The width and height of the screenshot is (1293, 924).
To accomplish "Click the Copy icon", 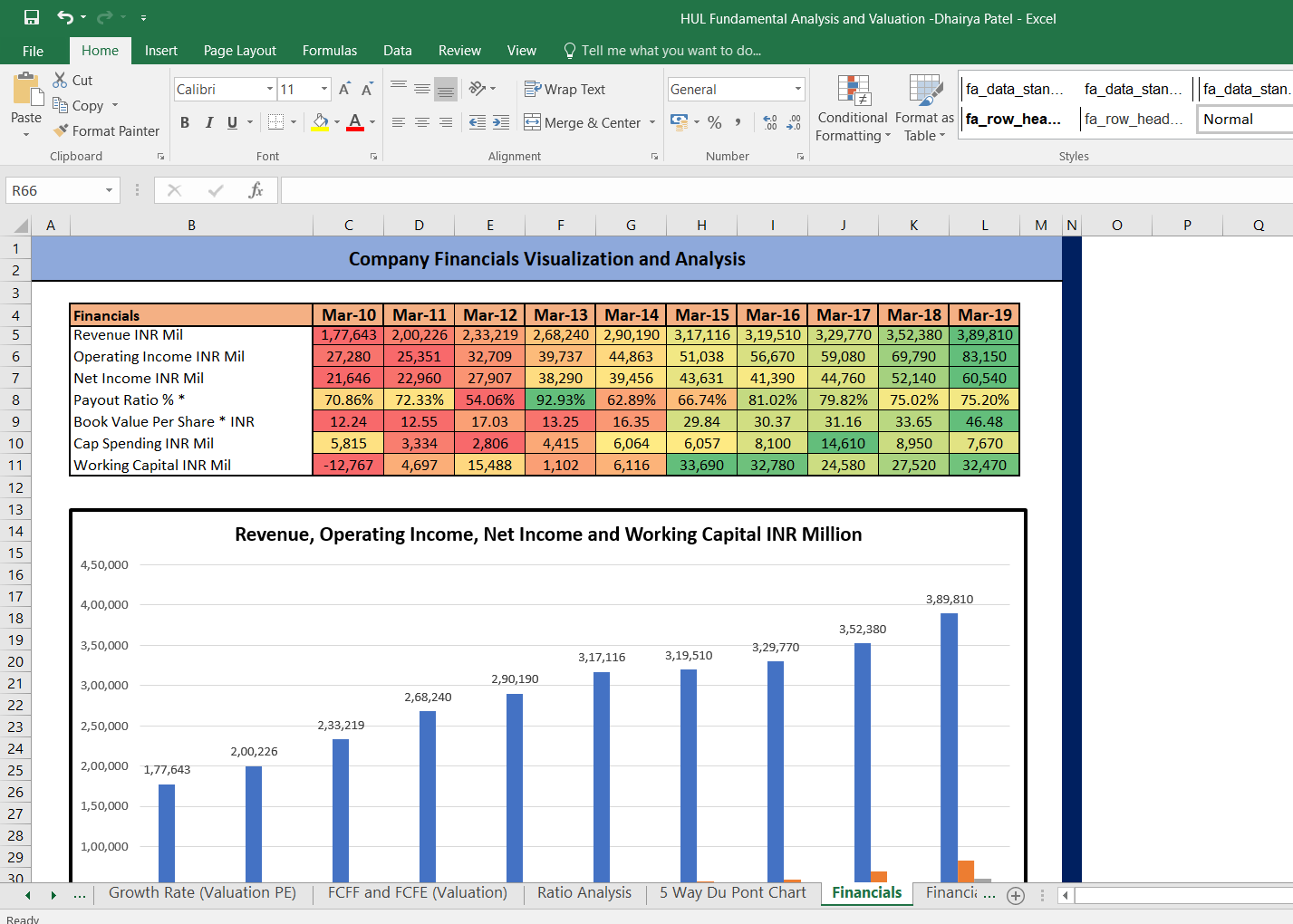I will 61,105.
